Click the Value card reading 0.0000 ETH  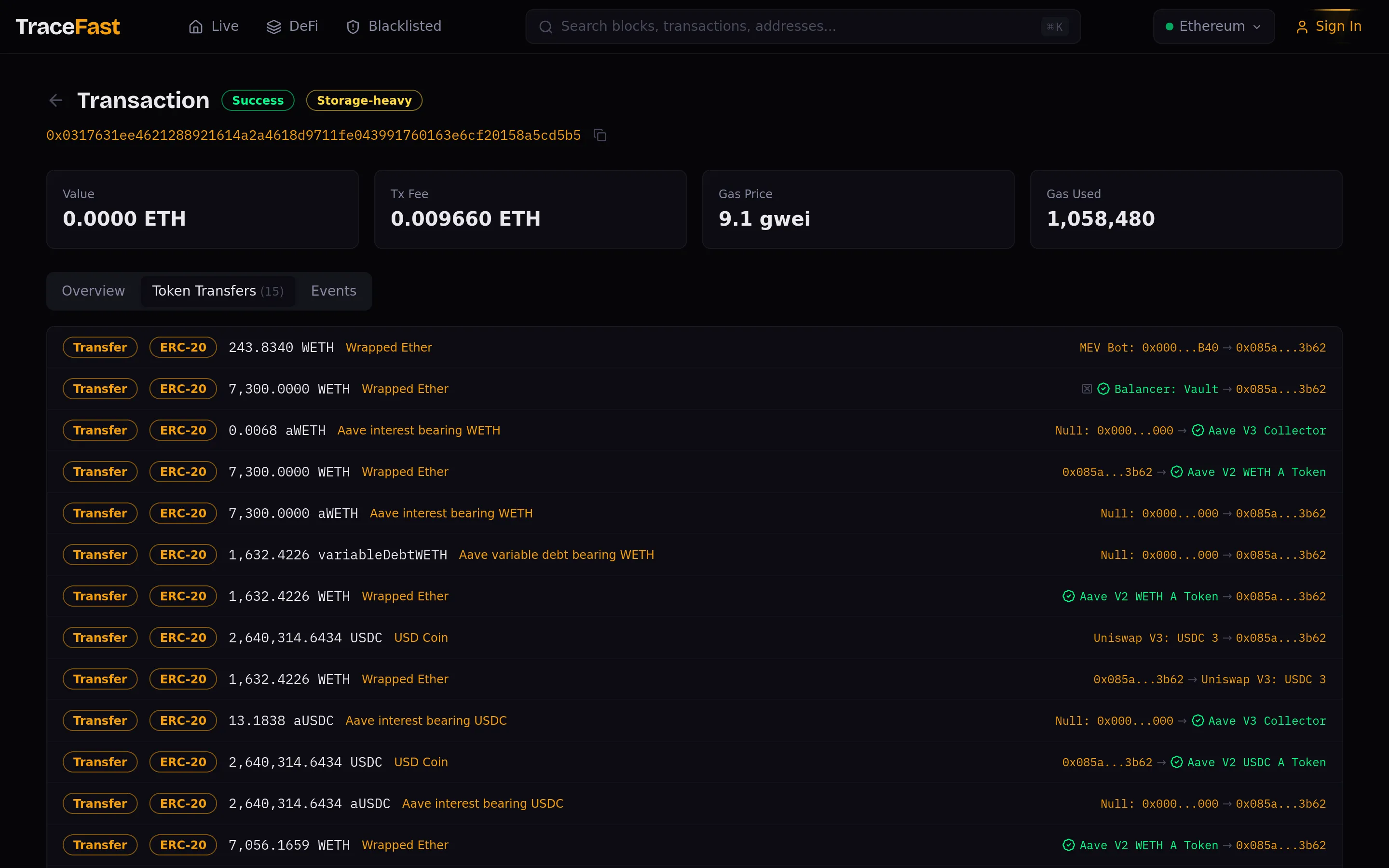pos(202,209)
